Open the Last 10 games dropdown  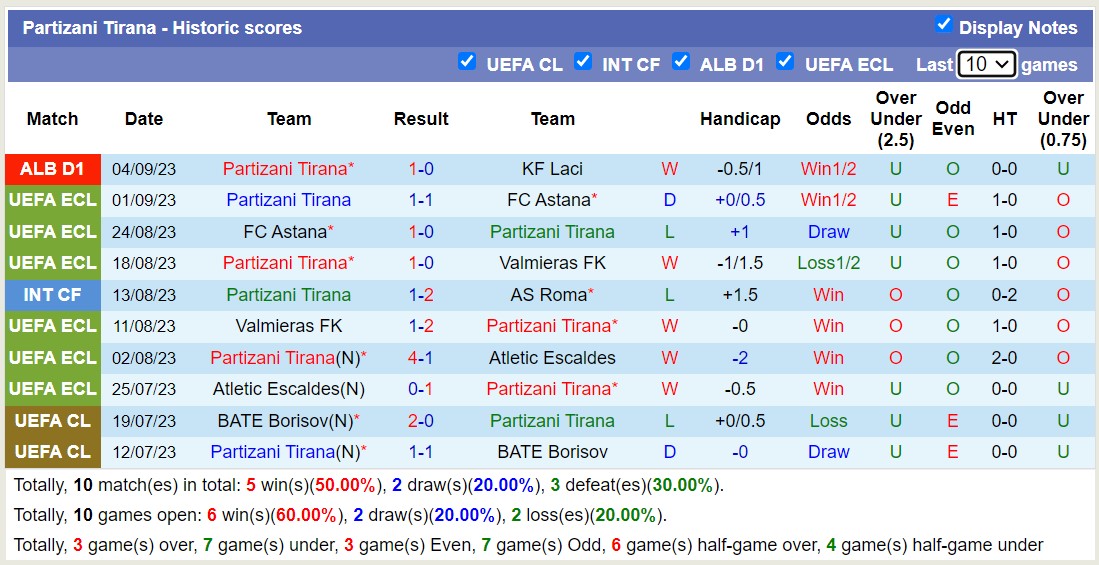(986, 64)
